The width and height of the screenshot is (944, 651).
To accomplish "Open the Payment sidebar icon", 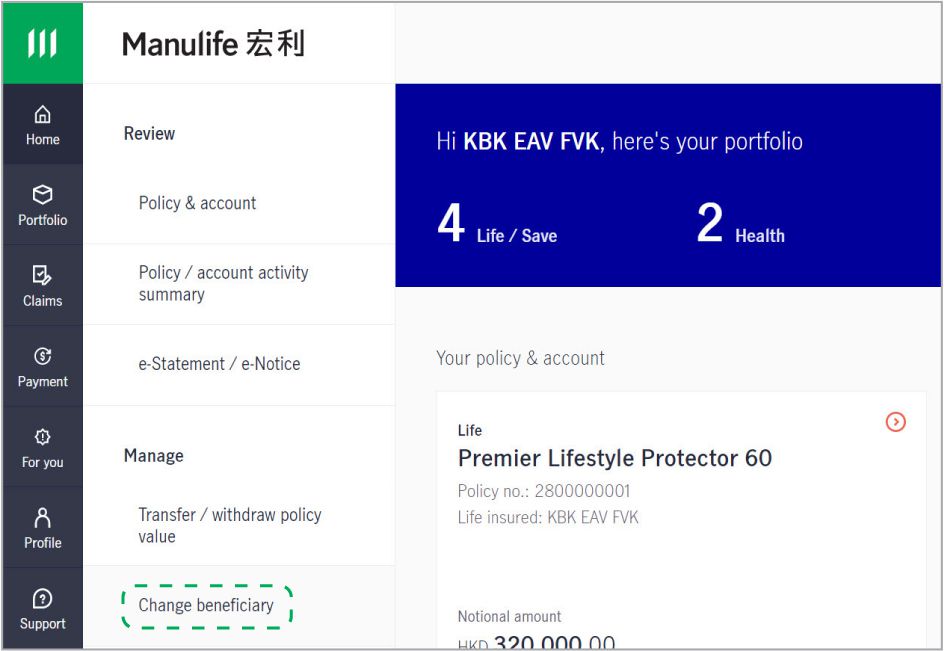I will click(42, 367).
